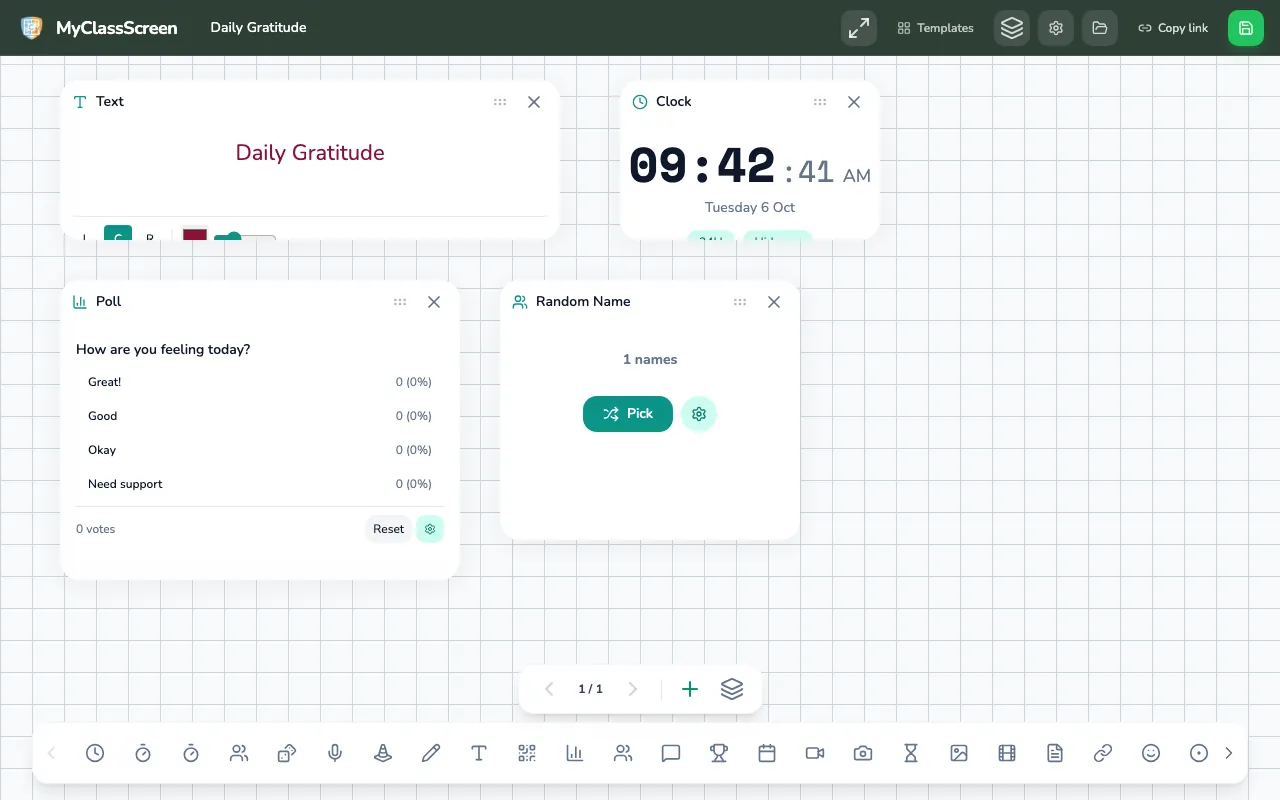Add the speech bubble widget

coord(671,753)
